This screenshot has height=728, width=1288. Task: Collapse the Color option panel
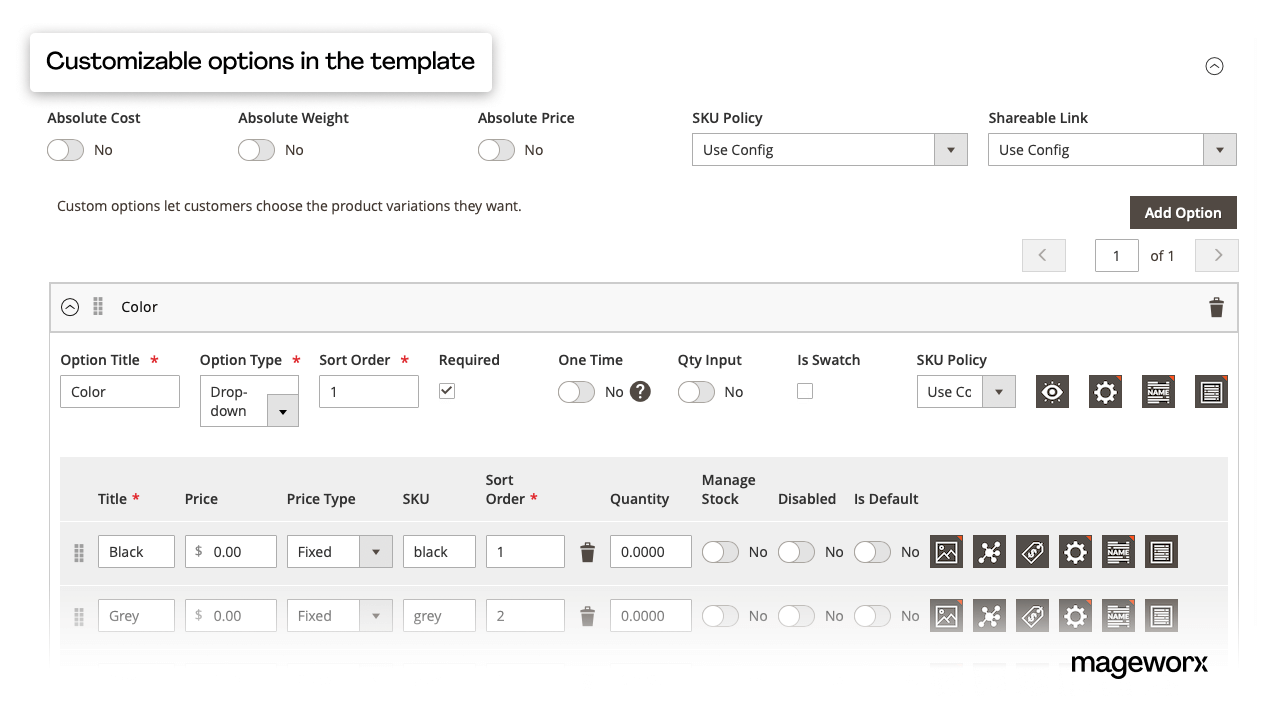69,307
